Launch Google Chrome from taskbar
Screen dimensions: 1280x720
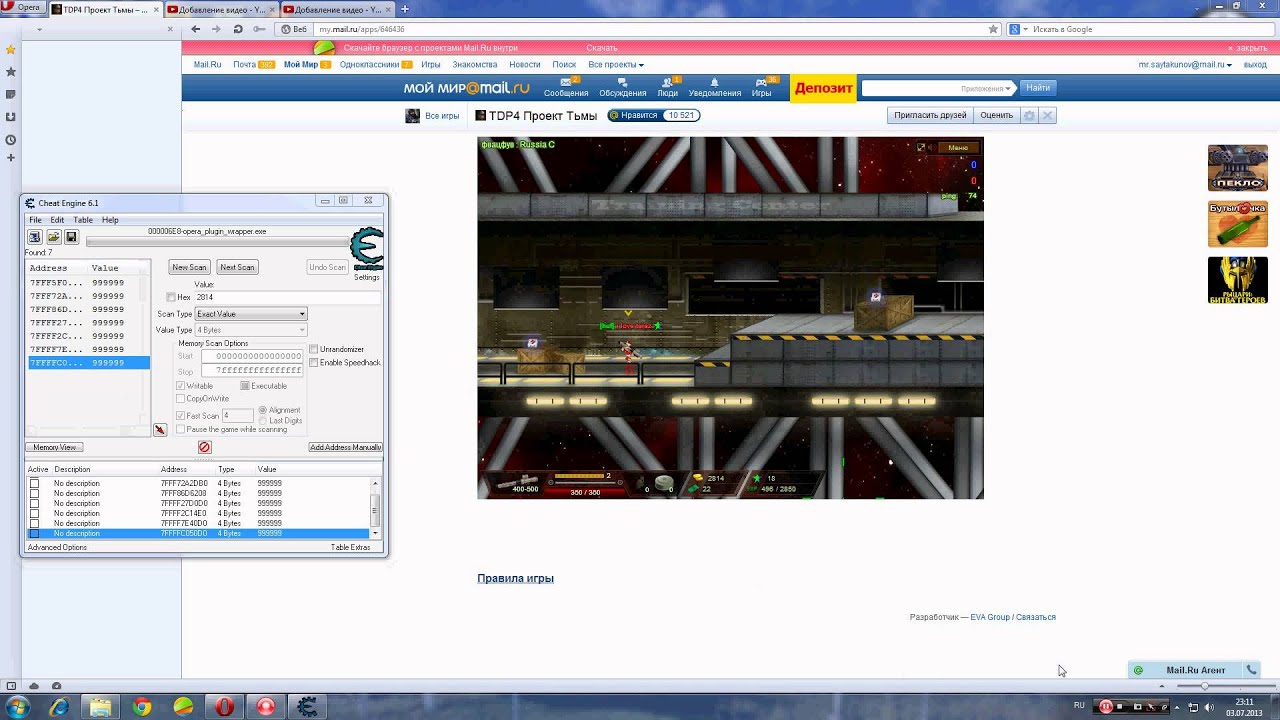(141, 707)
